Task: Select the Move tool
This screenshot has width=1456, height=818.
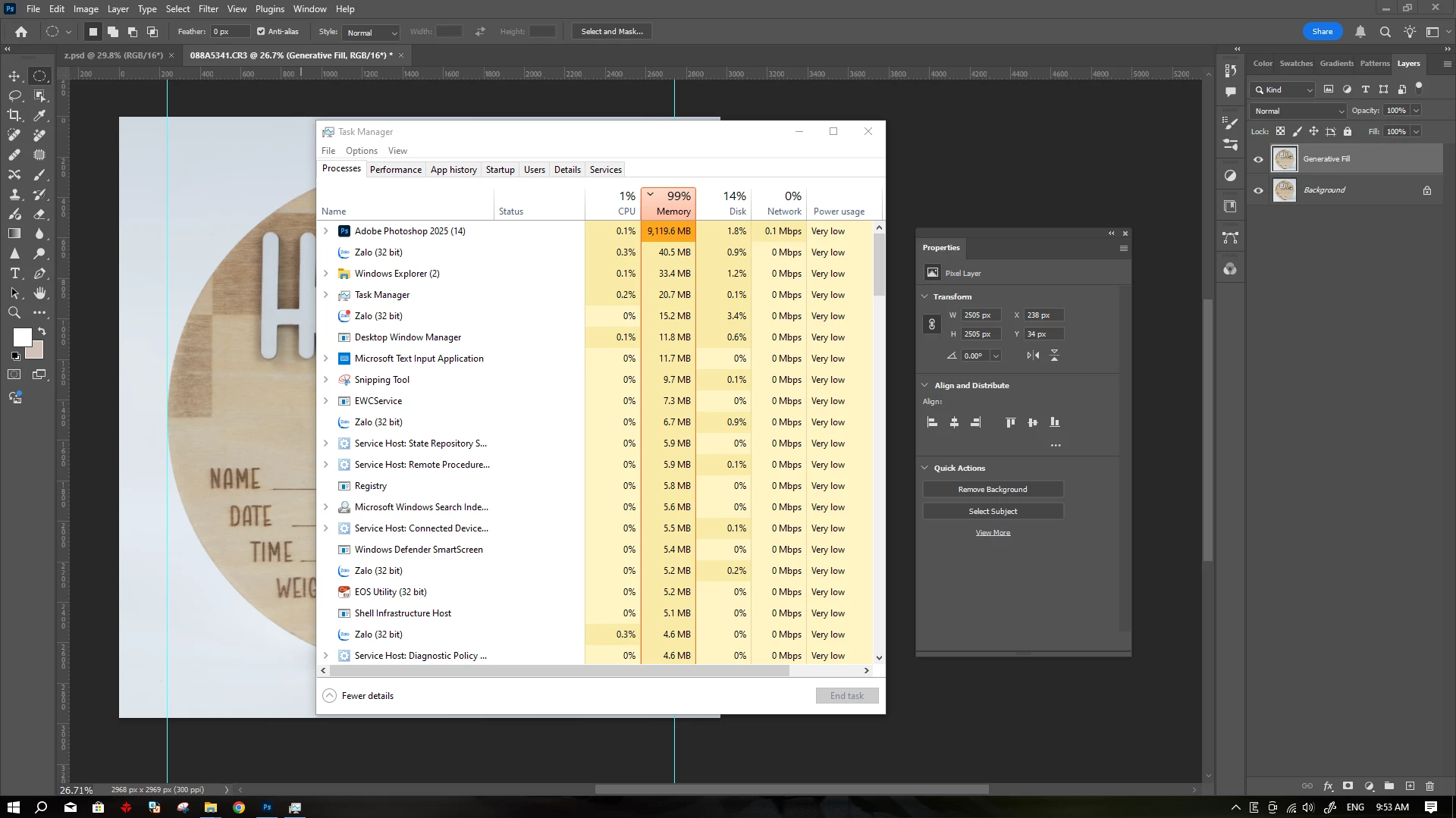Action: 14,76
